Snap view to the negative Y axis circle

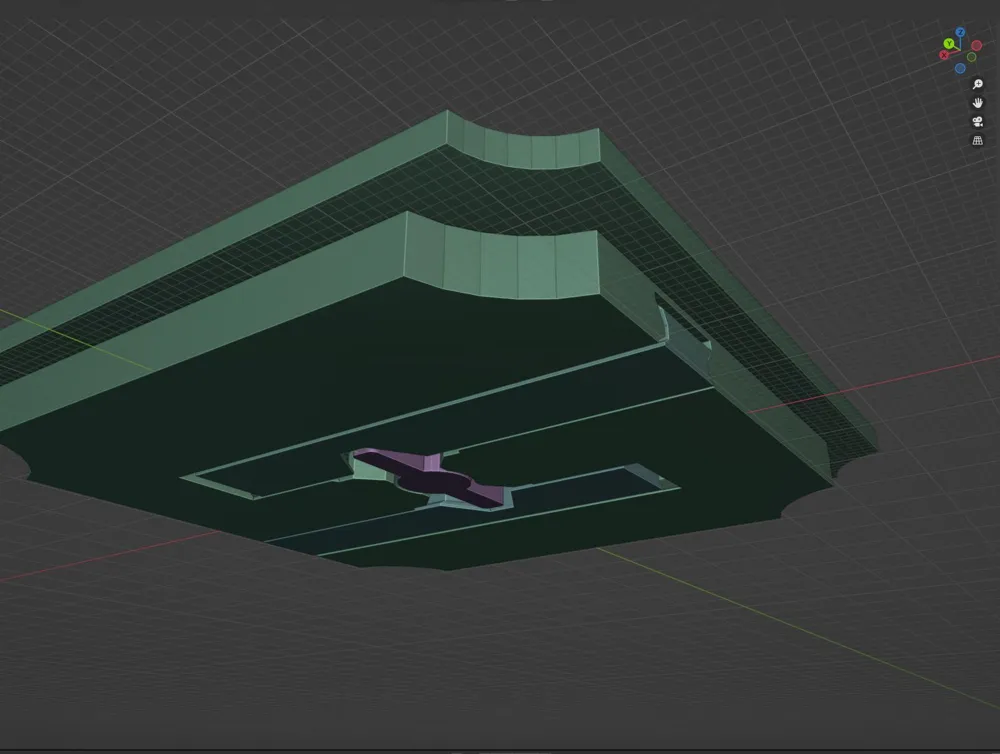(971, 57)
